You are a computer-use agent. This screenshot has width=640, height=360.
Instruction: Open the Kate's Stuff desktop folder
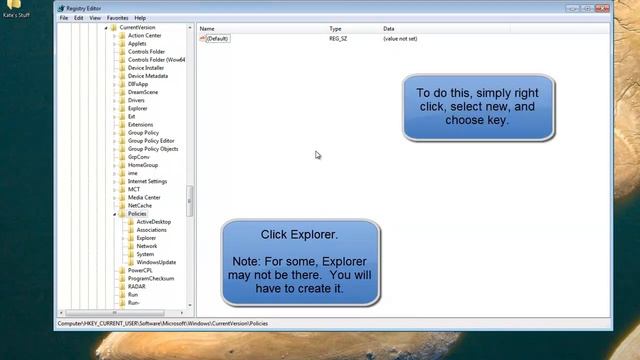click(x=16, y=9)
